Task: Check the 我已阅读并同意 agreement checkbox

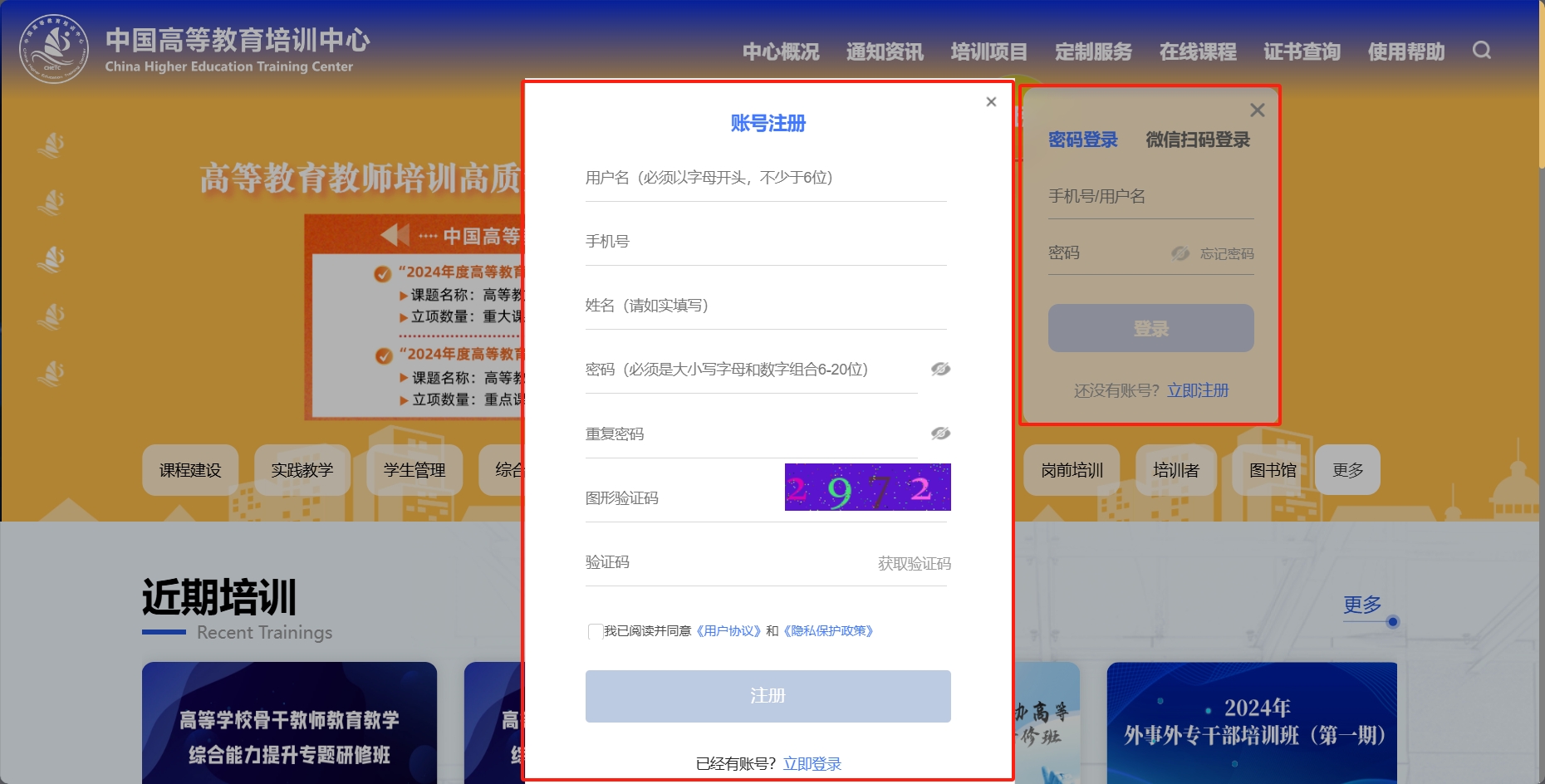Action: pyautogui.click(x=594, y=631)
